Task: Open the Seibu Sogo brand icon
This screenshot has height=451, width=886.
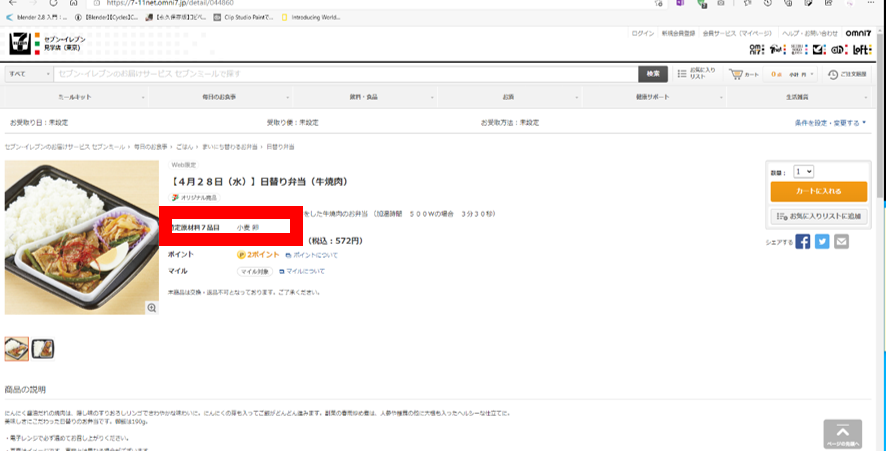Action: (798, 50)
